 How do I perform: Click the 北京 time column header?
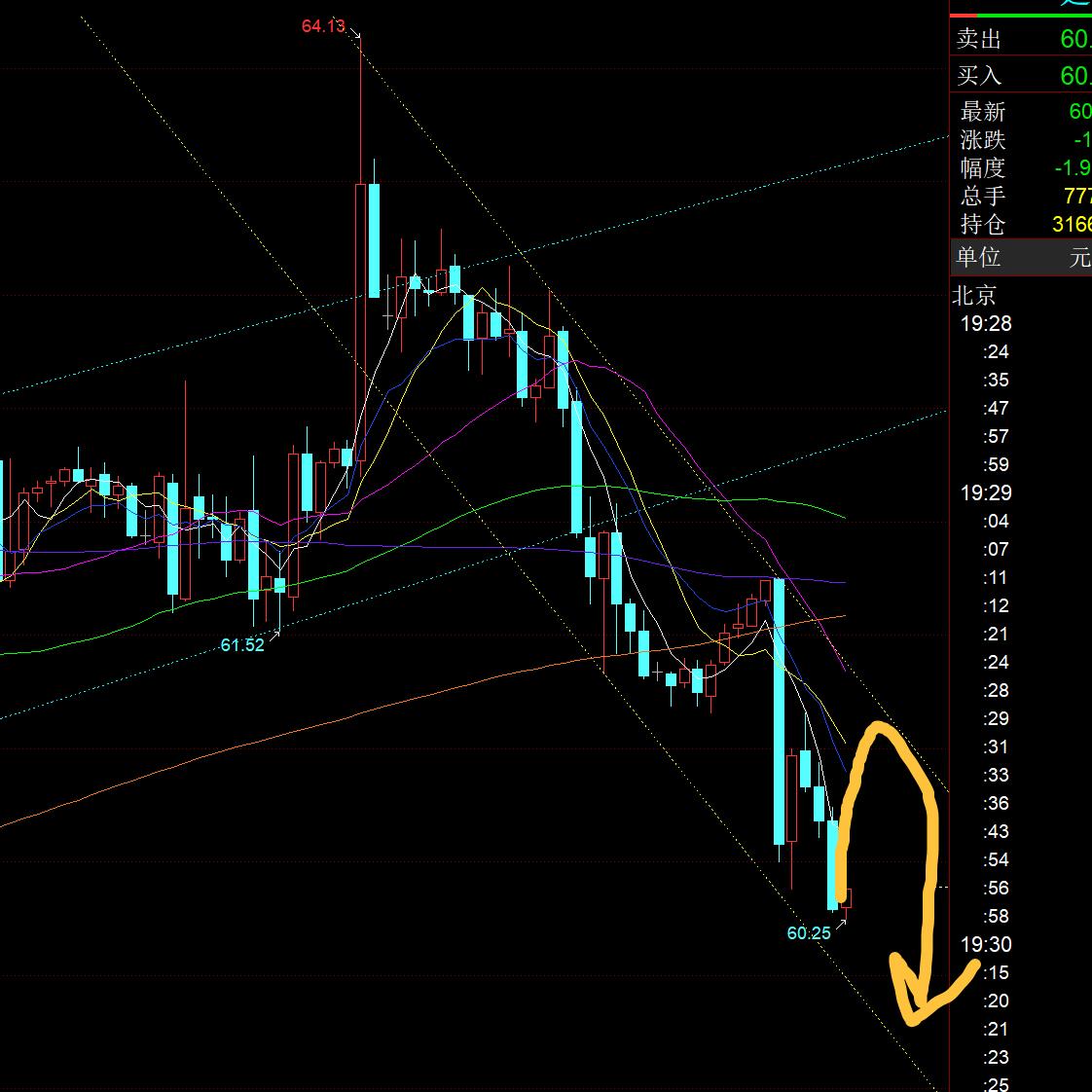tap(974, 295)
